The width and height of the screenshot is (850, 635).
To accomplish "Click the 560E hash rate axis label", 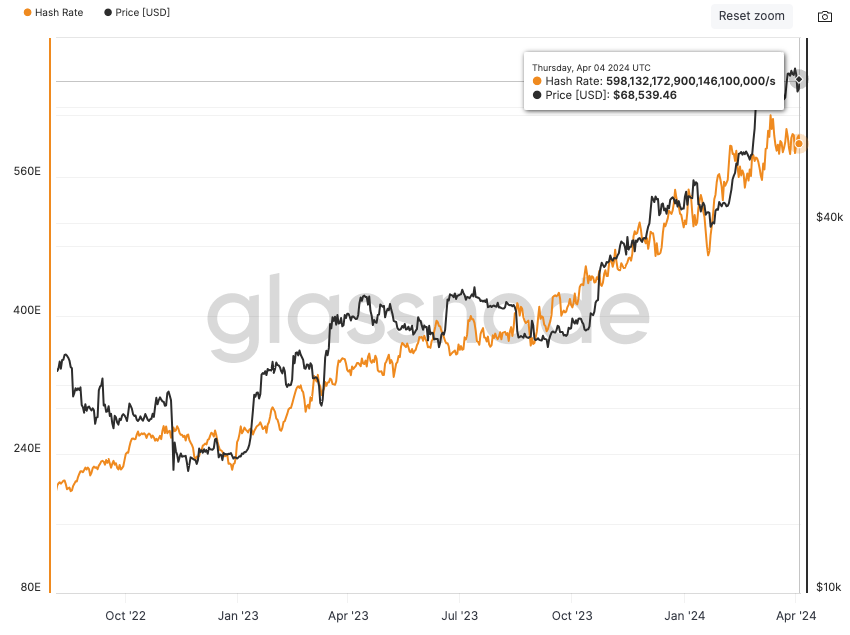I will click(26, 171).
